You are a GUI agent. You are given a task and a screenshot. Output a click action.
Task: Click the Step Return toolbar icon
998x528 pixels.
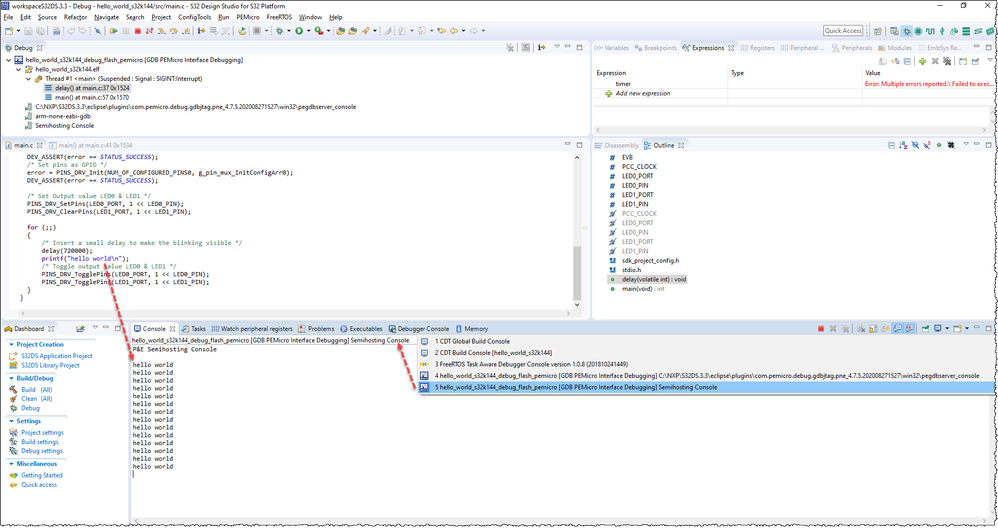click(x=185, y=31)
